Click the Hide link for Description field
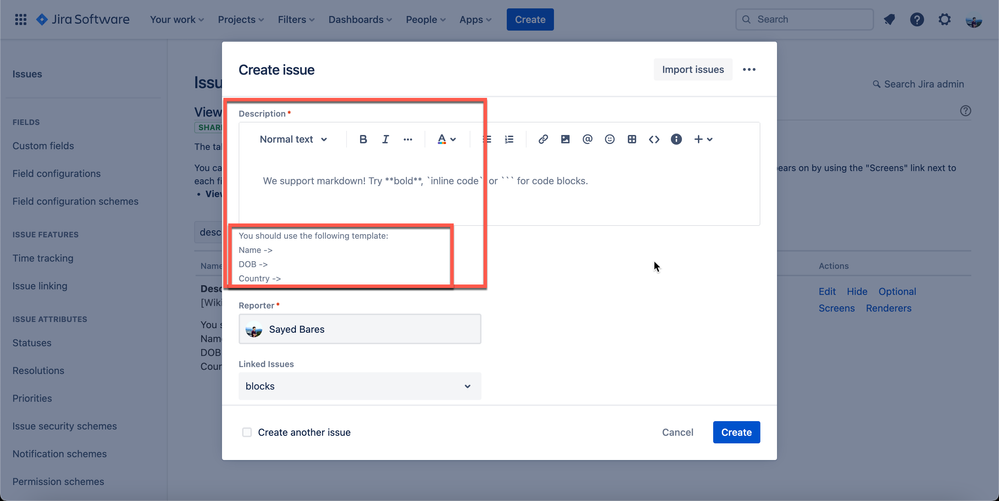999x501 pixels. (x=857, y=291)
